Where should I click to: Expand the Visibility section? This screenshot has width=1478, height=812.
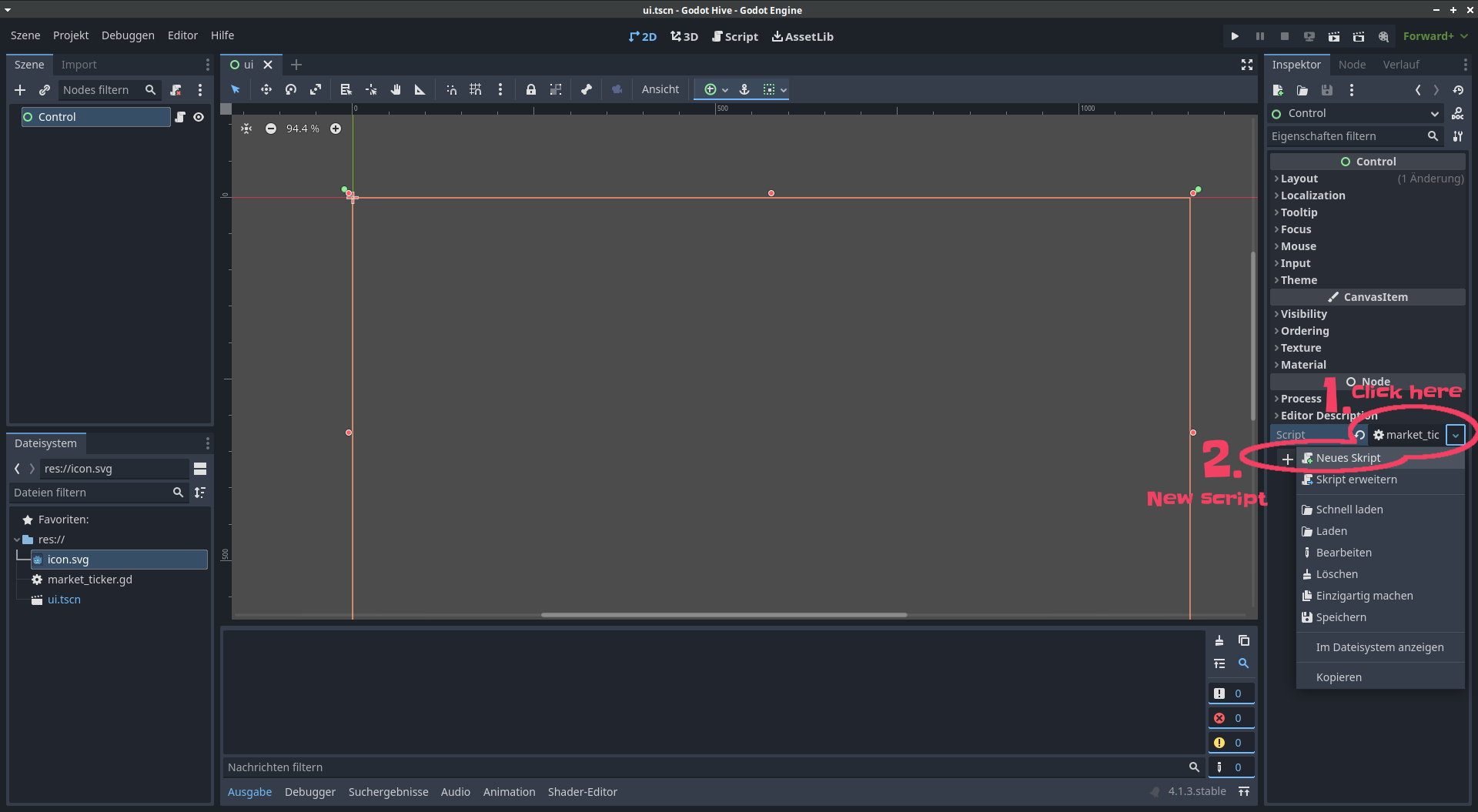click(x=1368, y=314)
